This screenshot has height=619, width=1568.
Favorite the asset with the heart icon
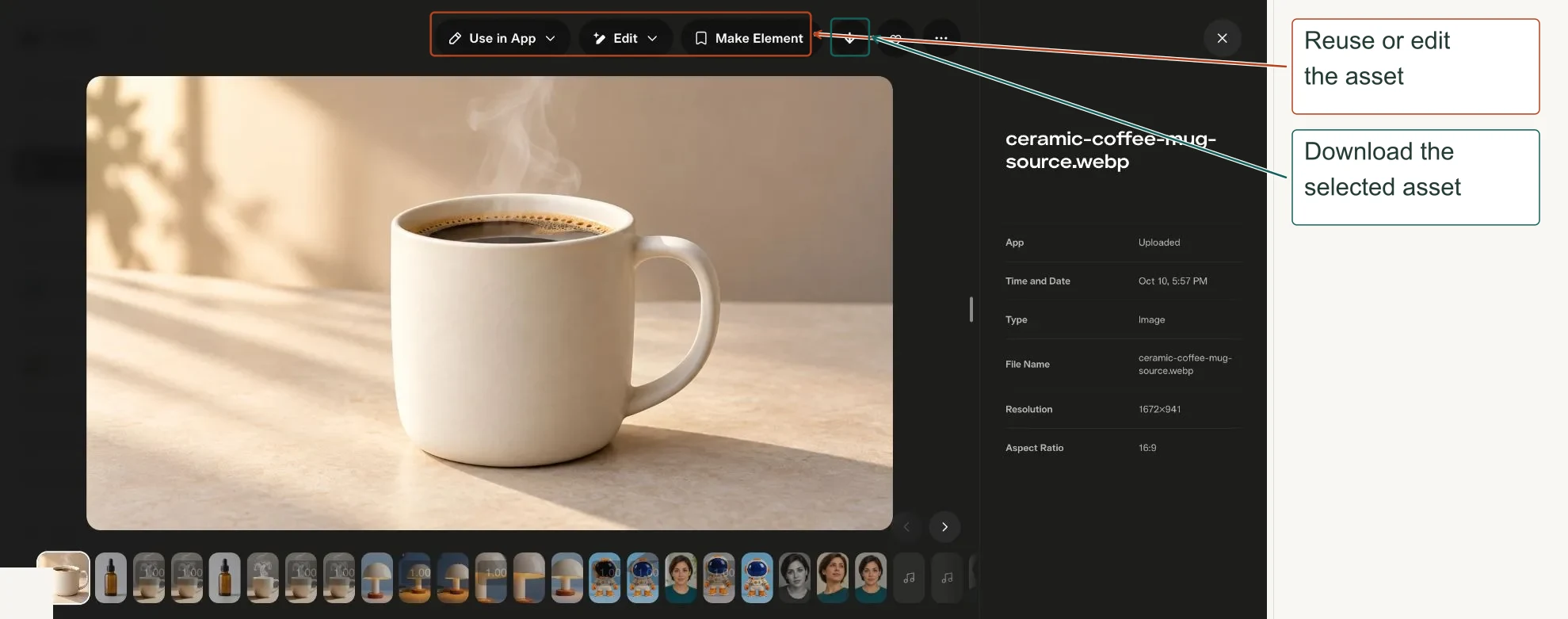click(895, 38)
